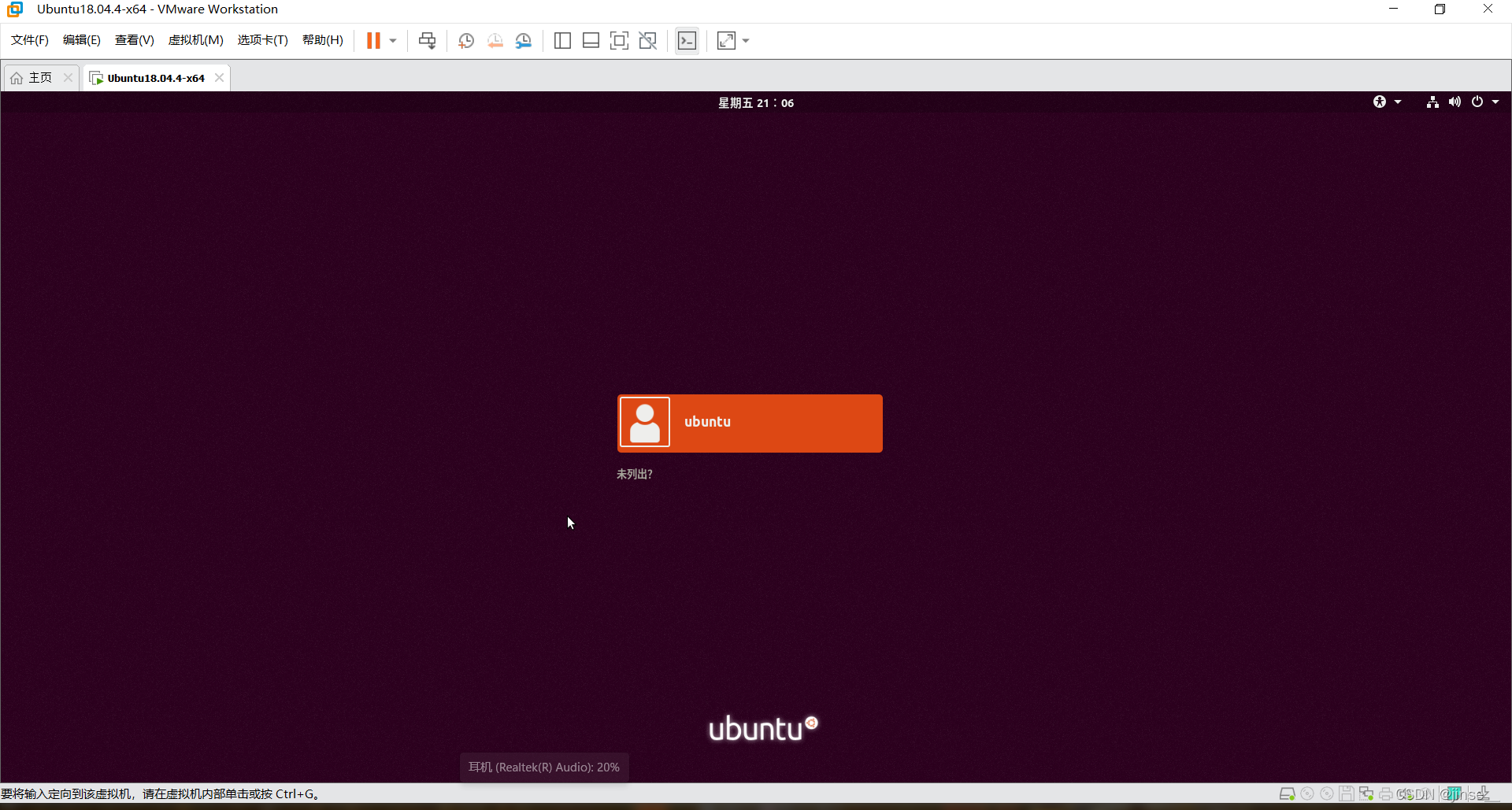Minimize the VMware Workstation window
The width and height of the screenshot is (1512, 810).
tap(1393, 9)
